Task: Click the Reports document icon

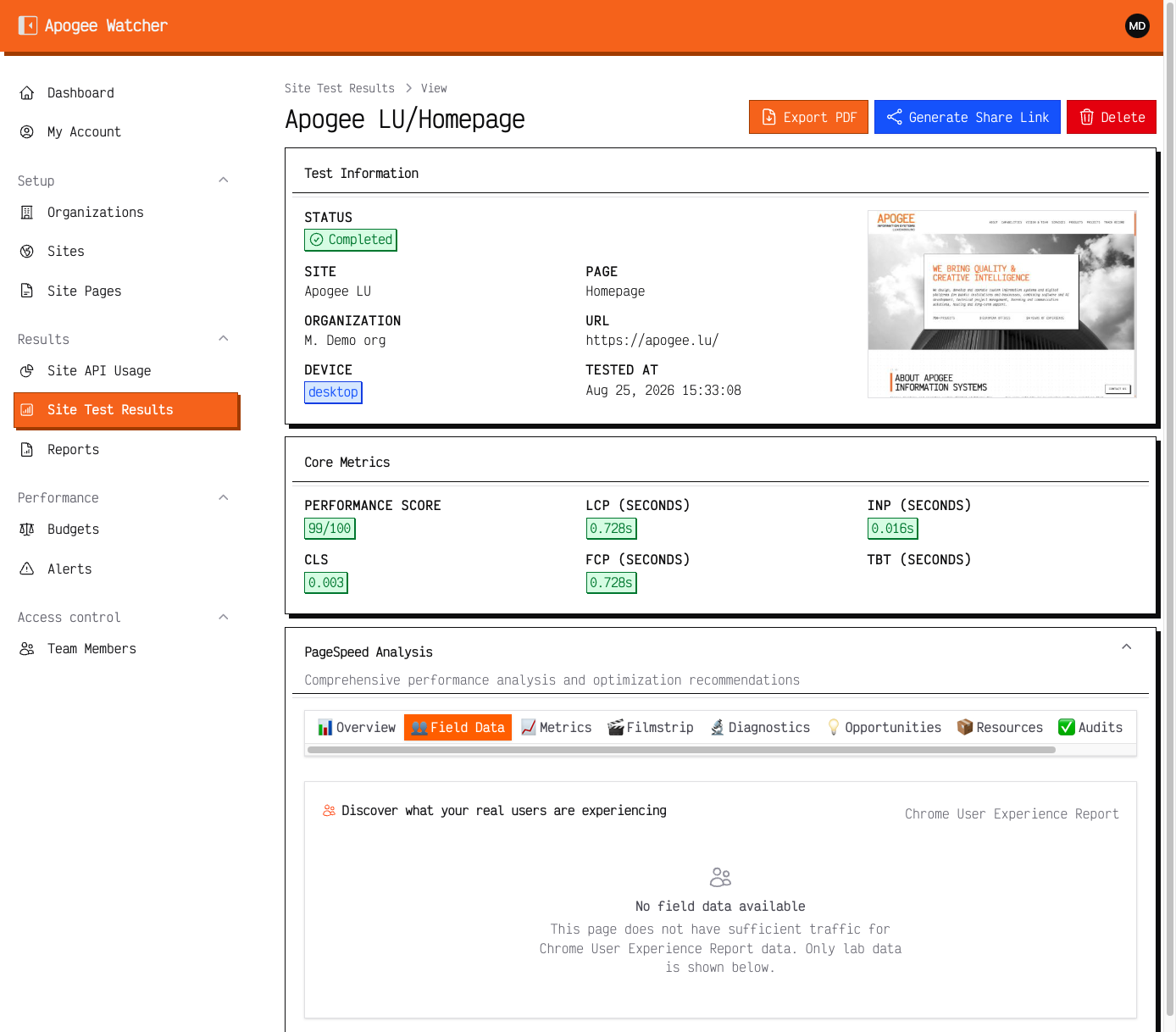Action: pos(27,449)
